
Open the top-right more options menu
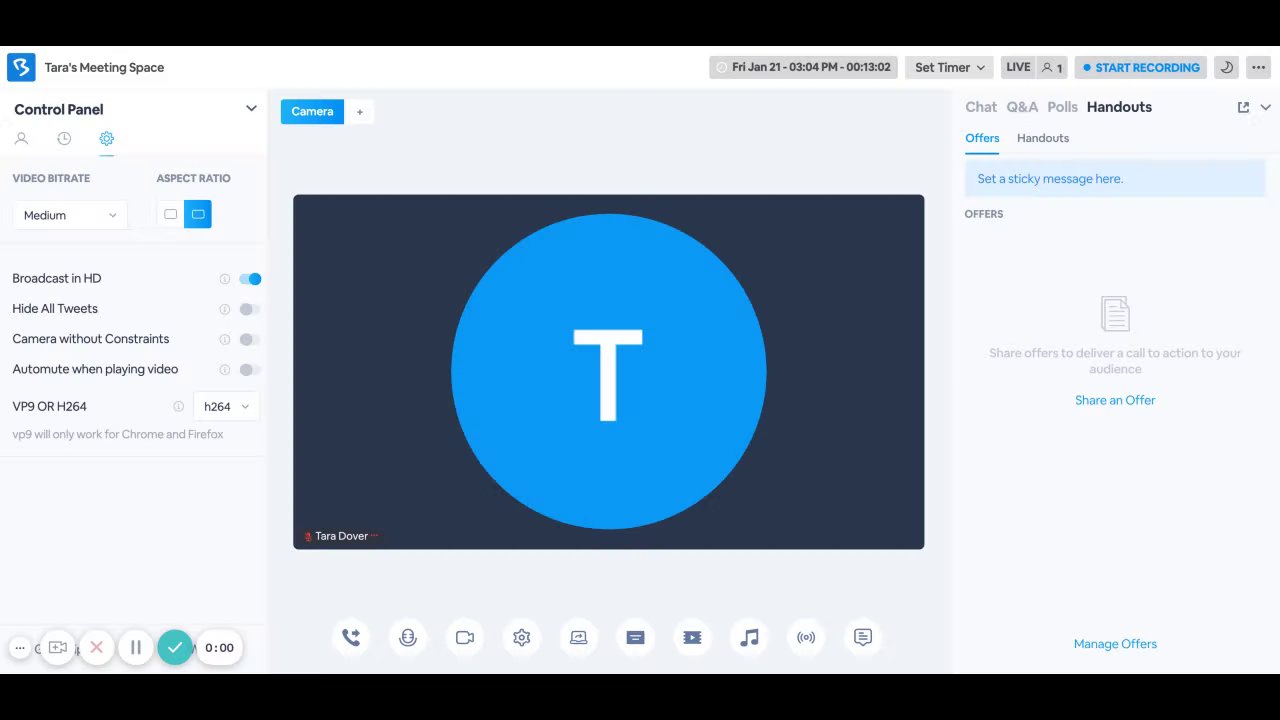tap(1258, 67)
